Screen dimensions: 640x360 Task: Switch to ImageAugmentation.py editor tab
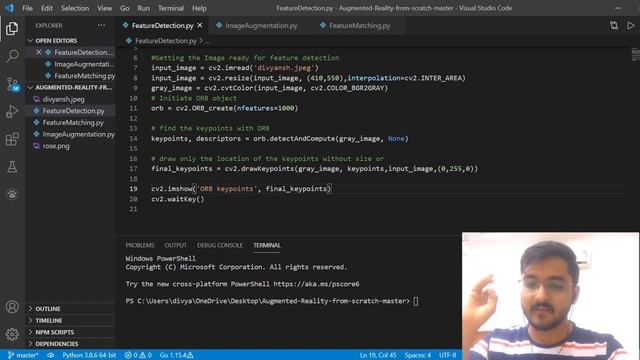coord(261,25)
